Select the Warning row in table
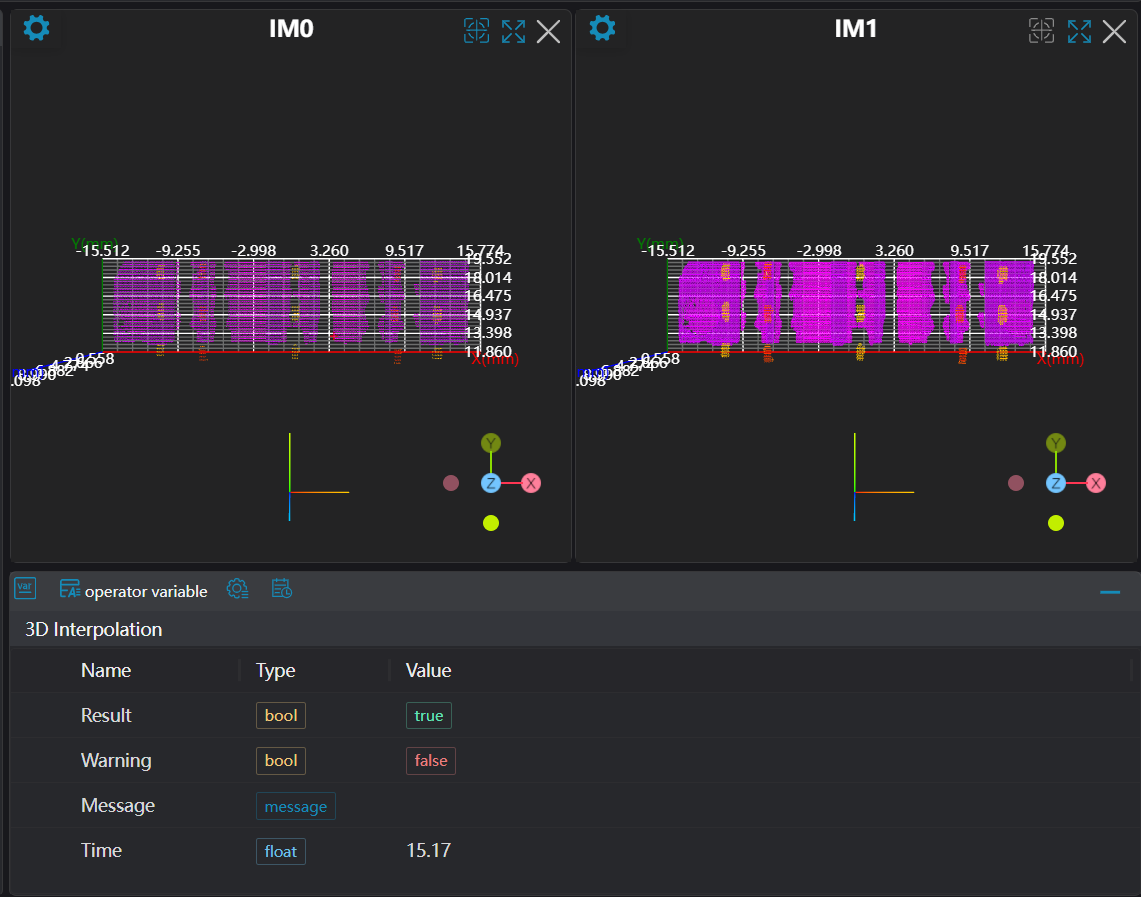1141x897 pixels. pos(116,761)
